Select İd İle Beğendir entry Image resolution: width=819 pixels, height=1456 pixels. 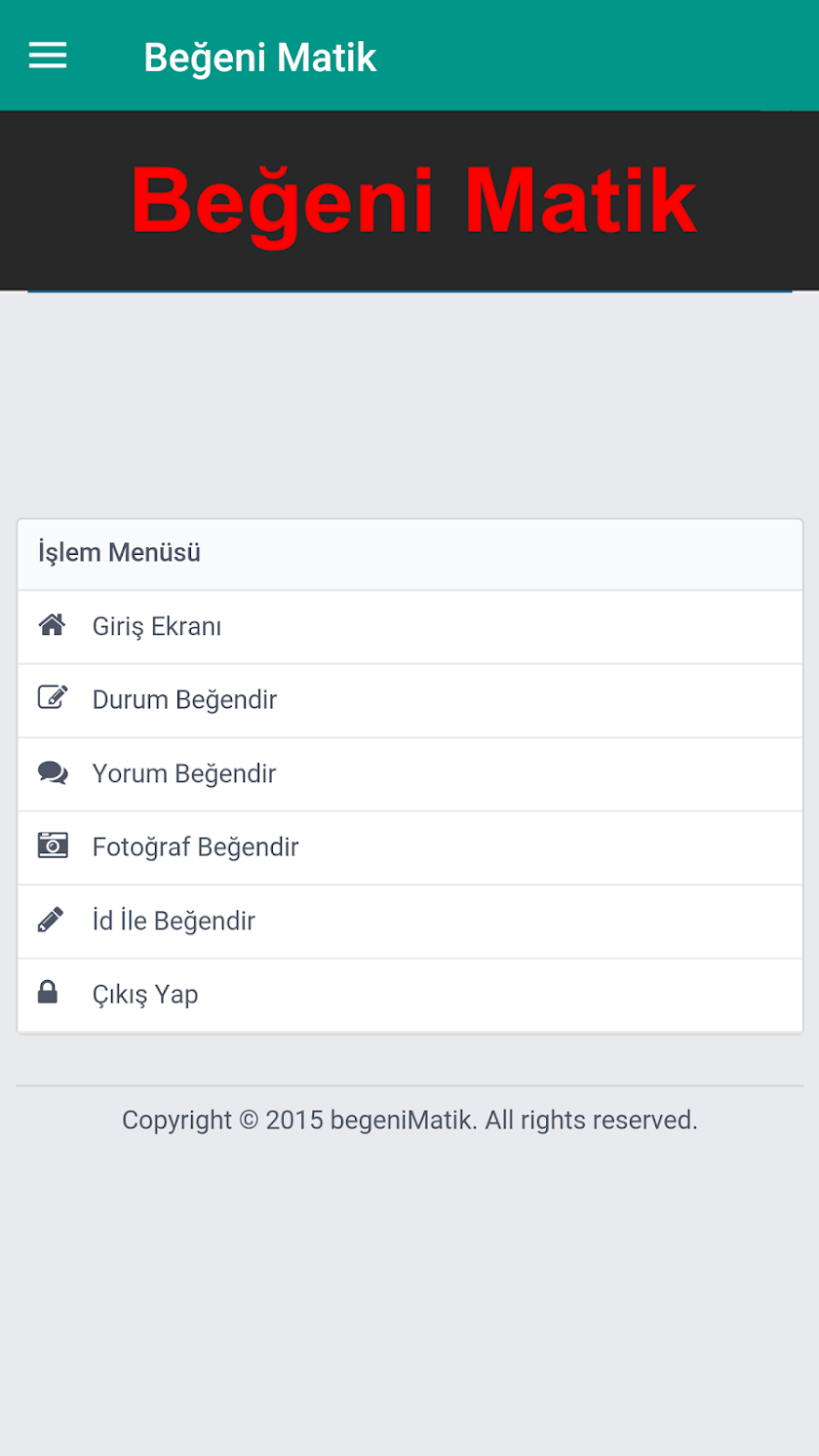174,921
